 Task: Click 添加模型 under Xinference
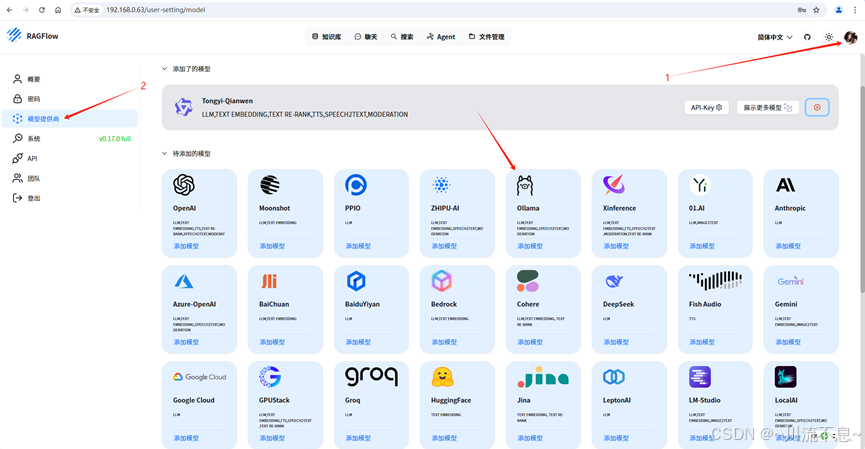click(616, 246)
